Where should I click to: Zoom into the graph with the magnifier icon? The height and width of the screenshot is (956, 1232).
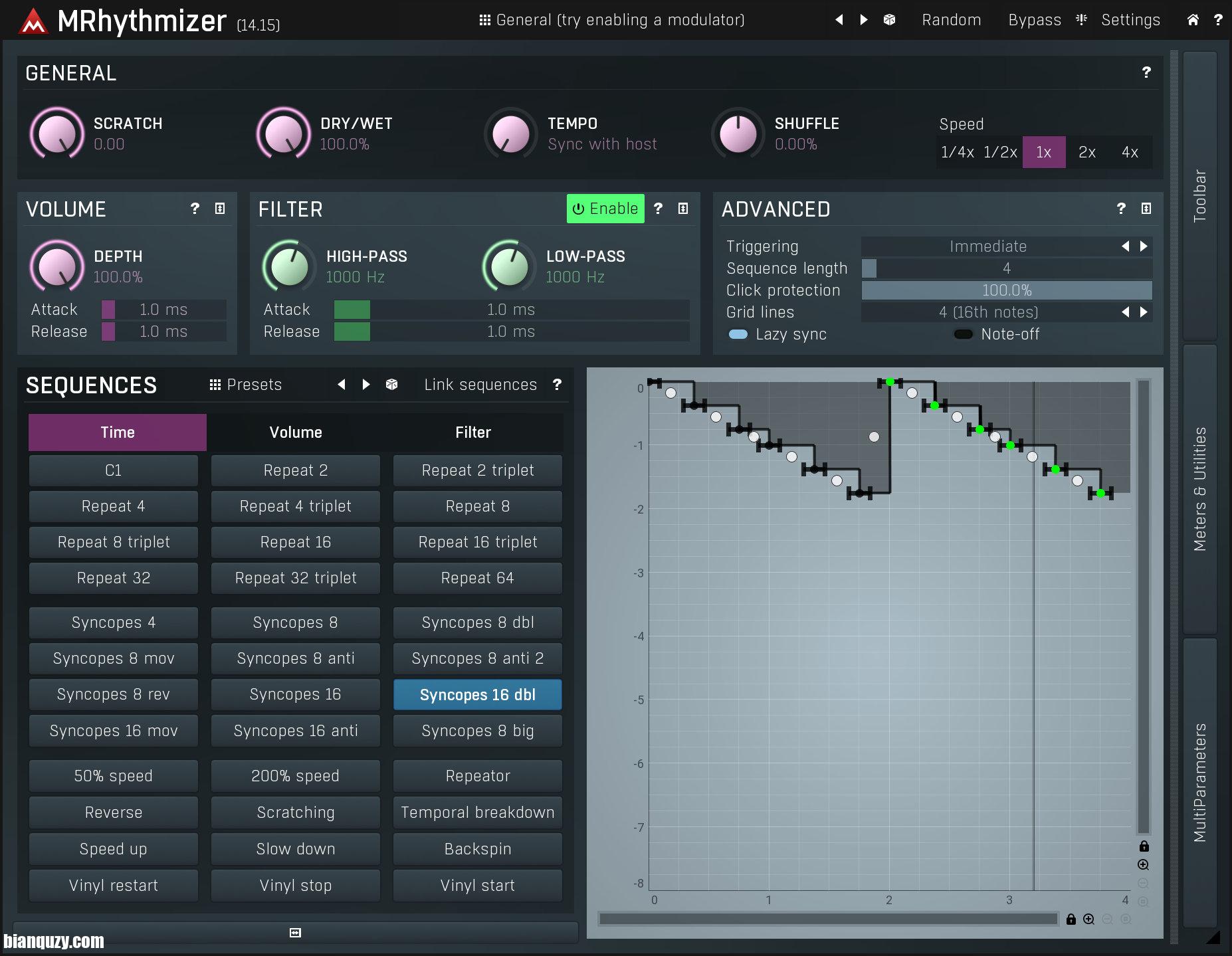pos(1144,865)
